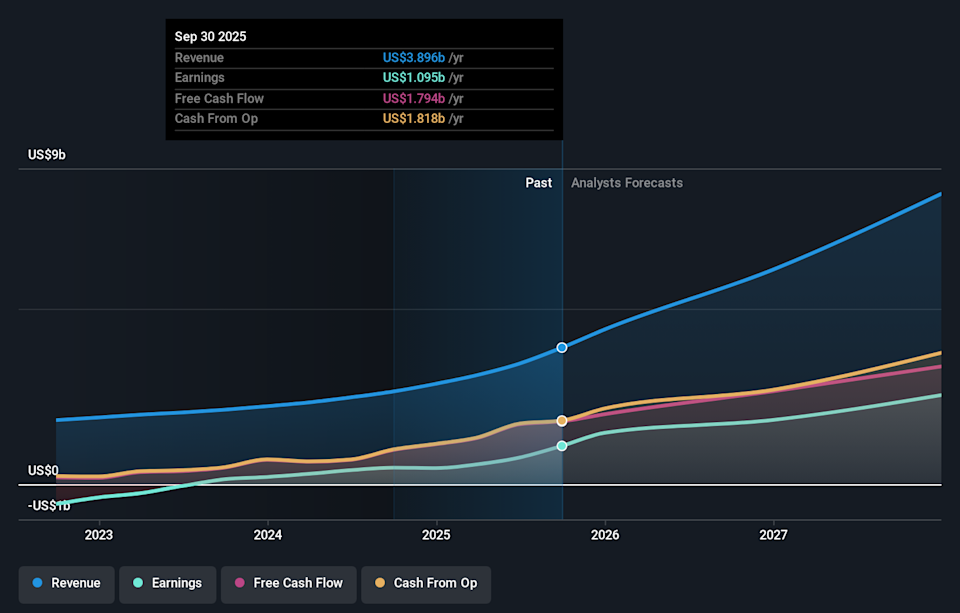Click the US$3.896b Revenue value in tooltip
Screen dimensions: 960x613
coord(413,57)
